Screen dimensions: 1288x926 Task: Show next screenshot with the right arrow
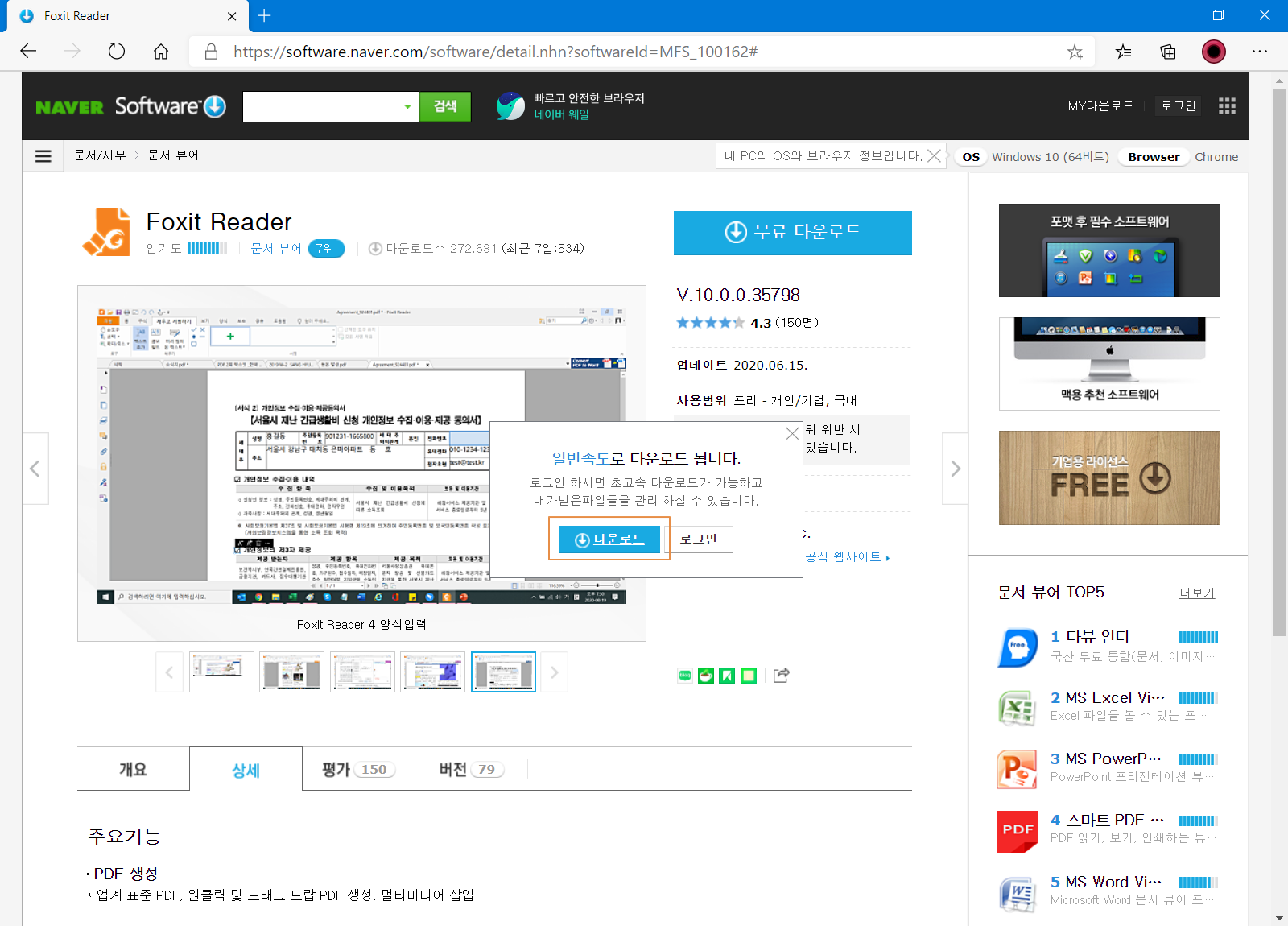[955, 469]
